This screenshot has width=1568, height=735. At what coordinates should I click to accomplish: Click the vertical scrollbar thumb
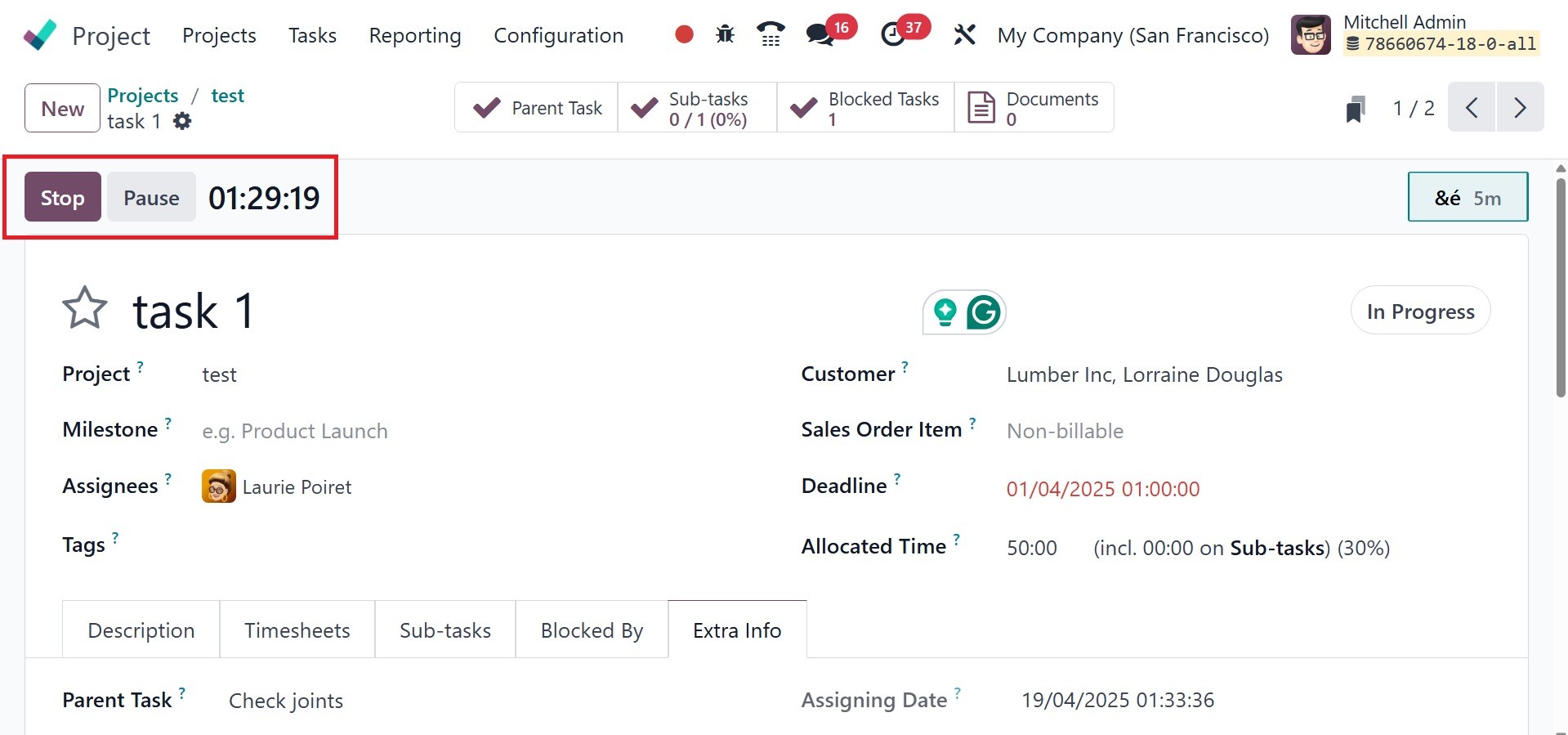tap(1561, 286)
